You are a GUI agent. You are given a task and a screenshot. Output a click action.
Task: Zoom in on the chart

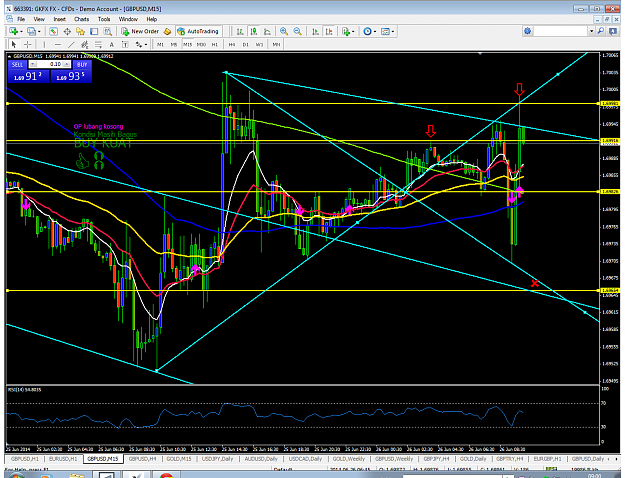[284, 31]
